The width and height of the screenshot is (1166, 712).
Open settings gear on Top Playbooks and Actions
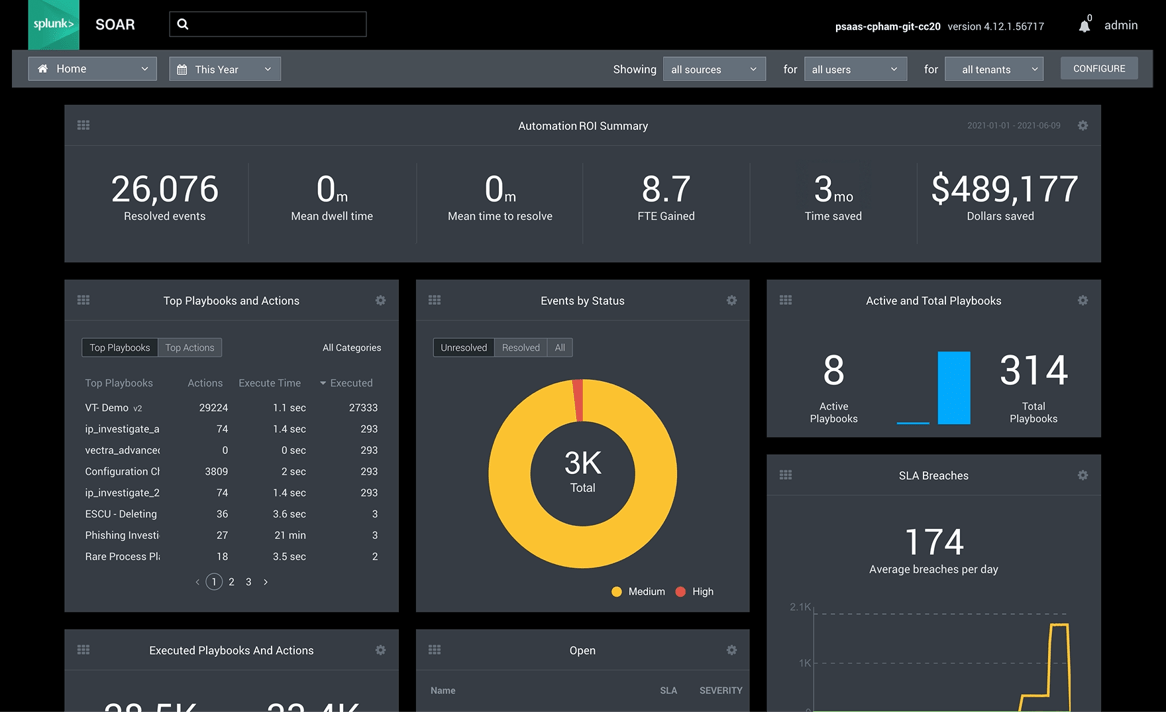click(x=380, y=300)
